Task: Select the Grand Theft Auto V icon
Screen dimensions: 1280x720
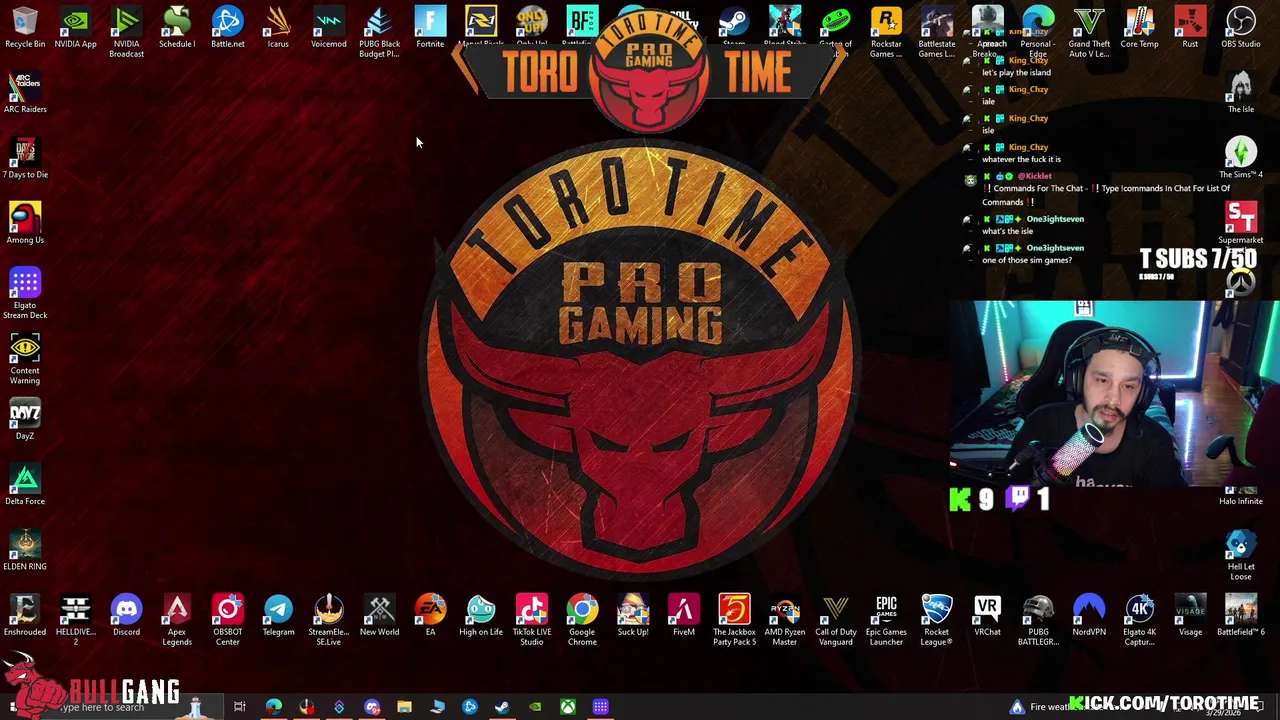Action: click(x=1089, y=32)
